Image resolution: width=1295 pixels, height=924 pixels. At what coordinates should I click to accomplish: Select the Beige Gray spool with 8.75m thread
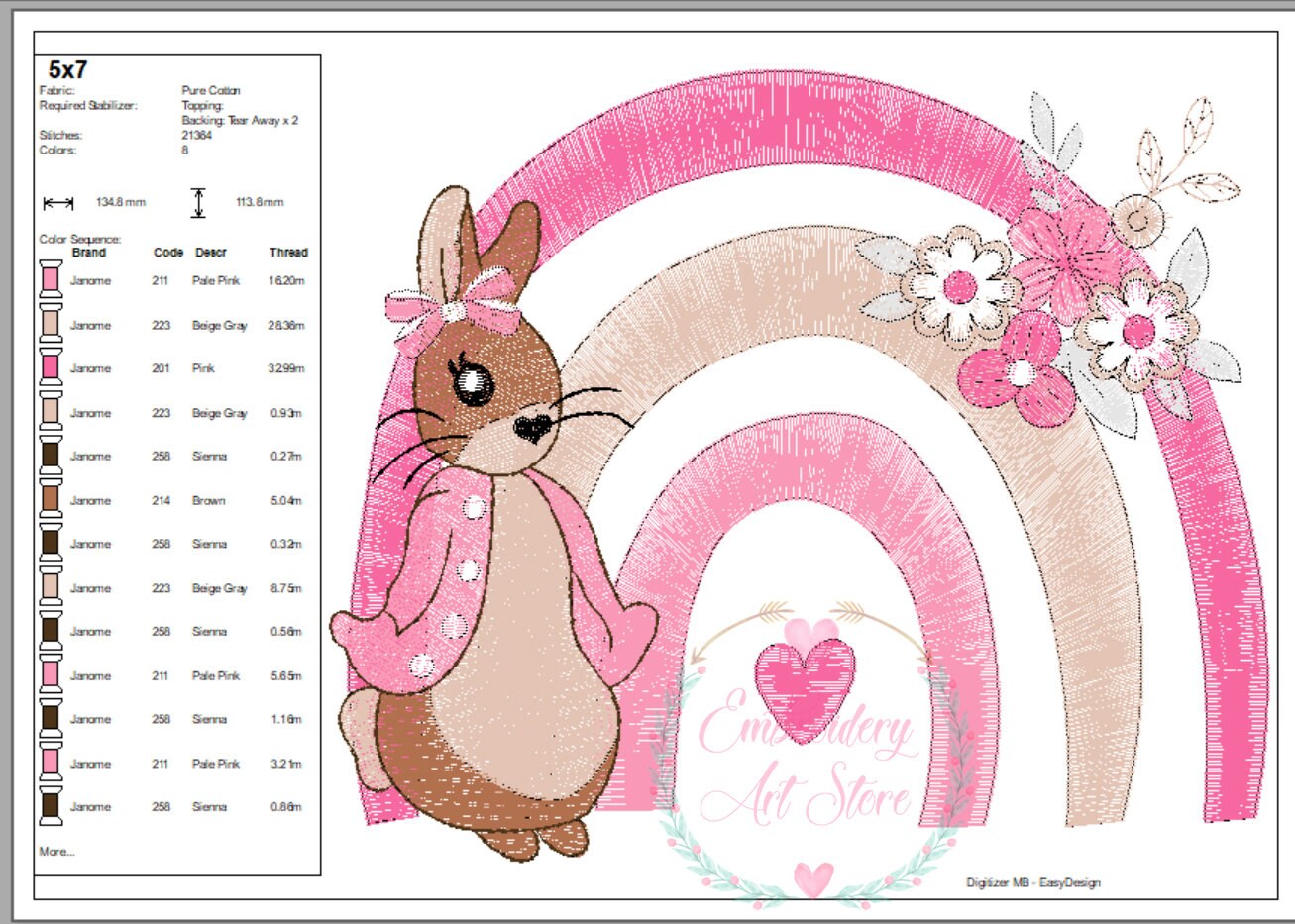coord(50,587)
